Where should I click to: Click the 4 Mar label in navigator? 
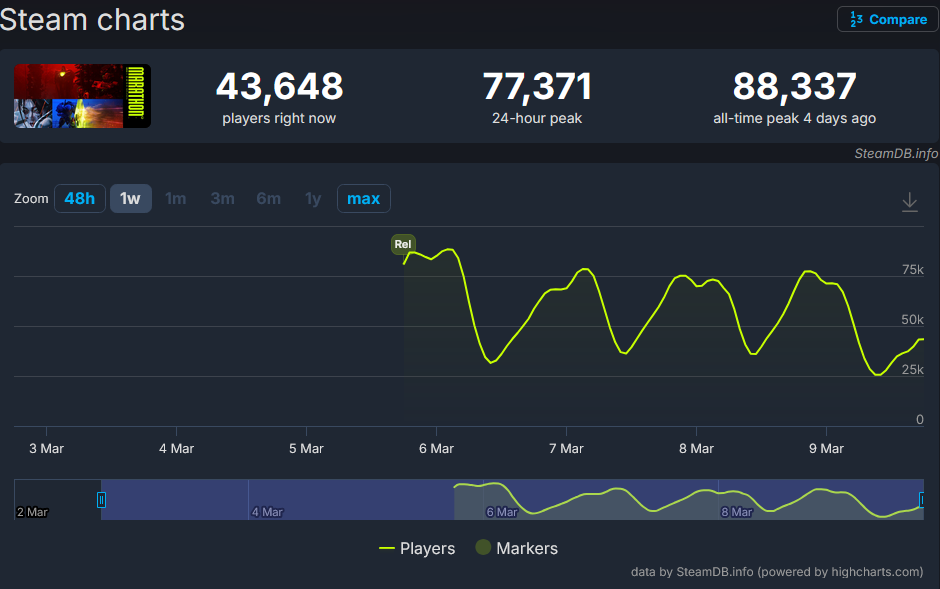coord(267,512)
